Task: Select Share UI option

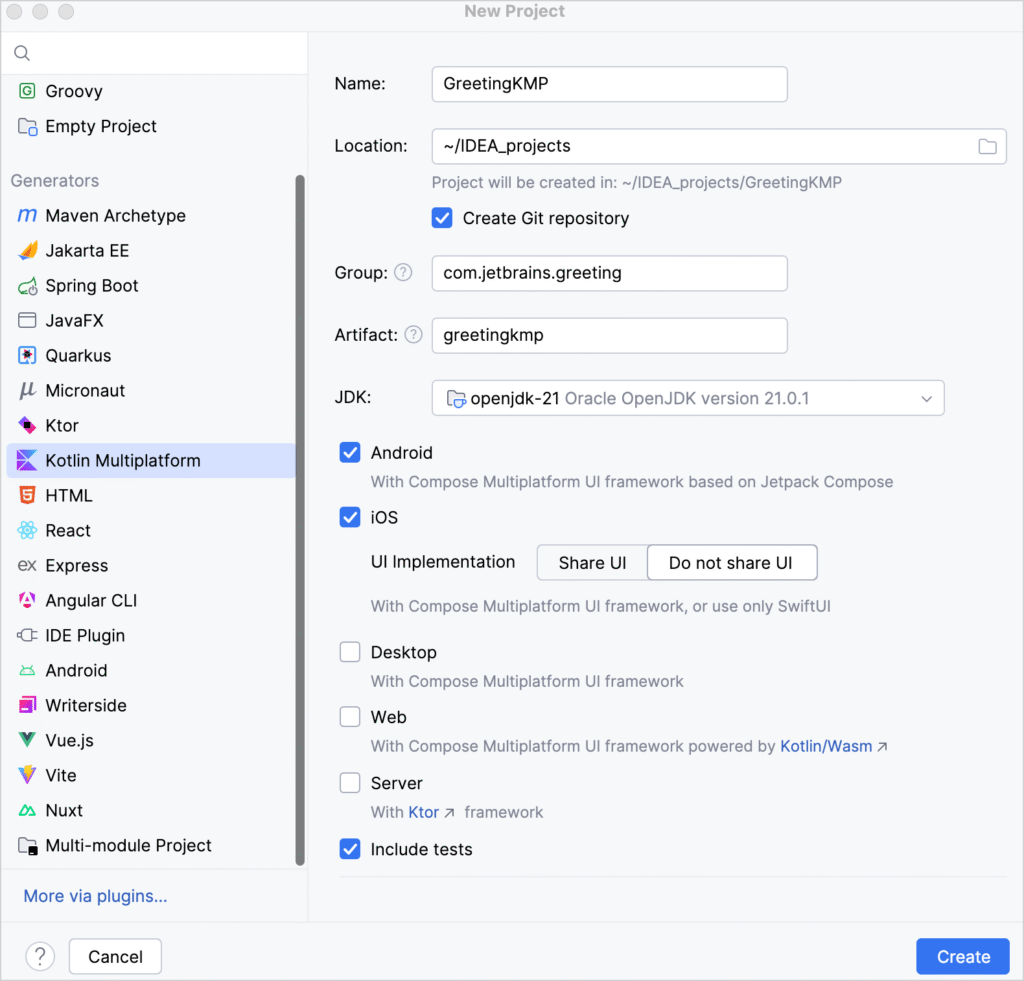Action: point(592,563)
